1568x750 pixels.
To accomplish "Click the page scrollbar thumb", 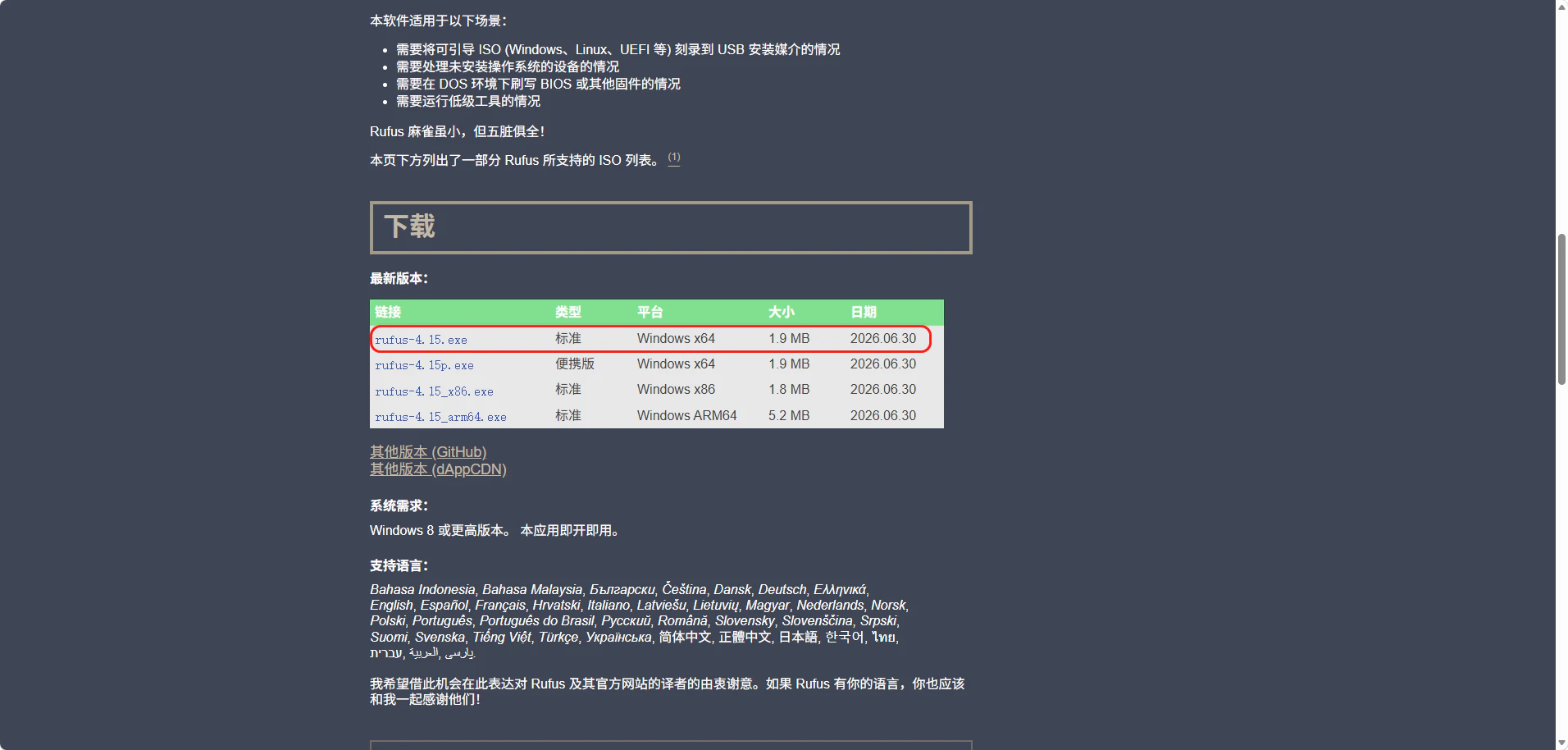I will point(1561,309).
